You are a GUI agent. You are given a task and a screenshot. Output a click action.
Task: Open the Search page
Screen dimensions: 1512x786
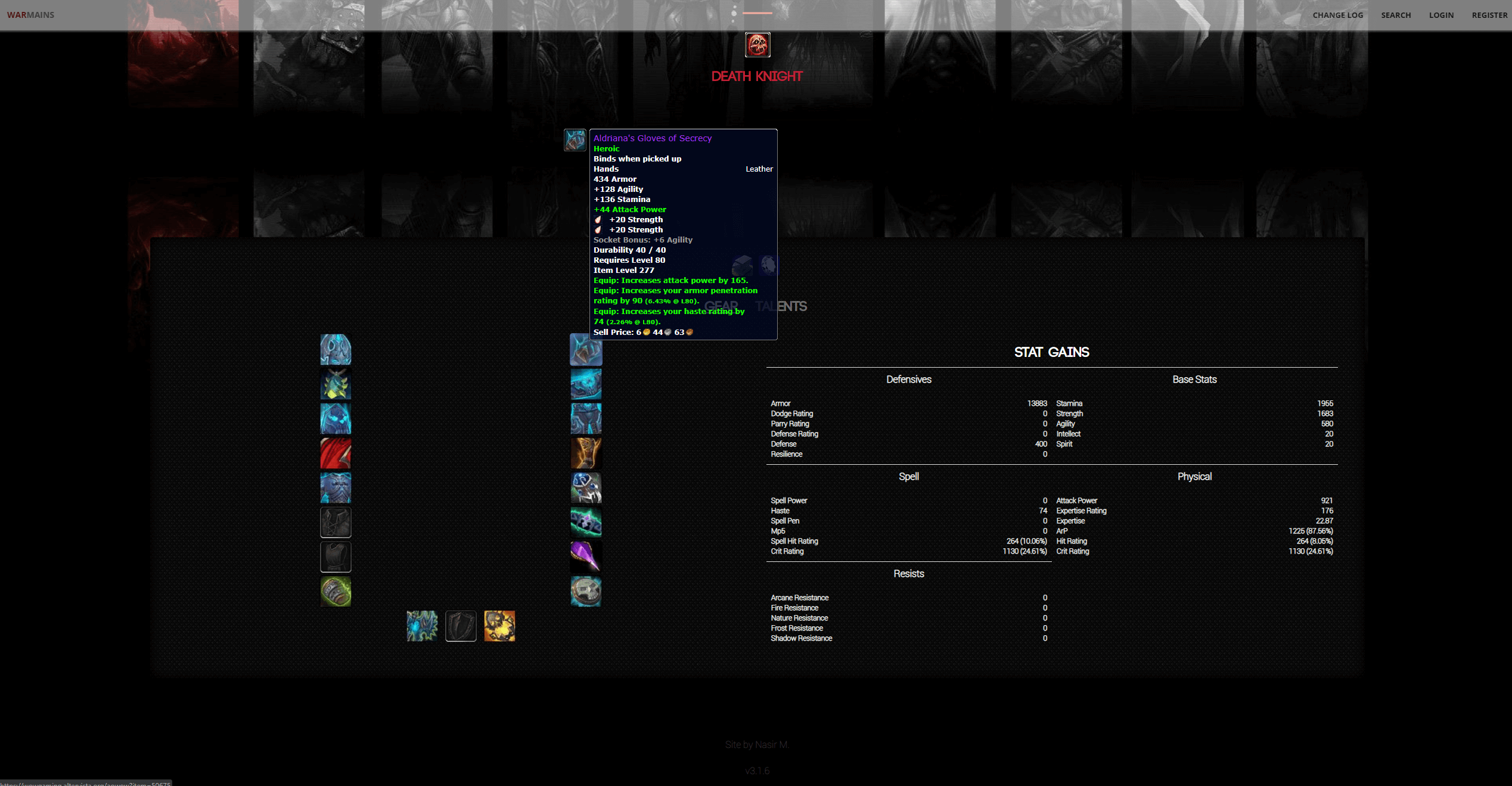click(1396, 15)
